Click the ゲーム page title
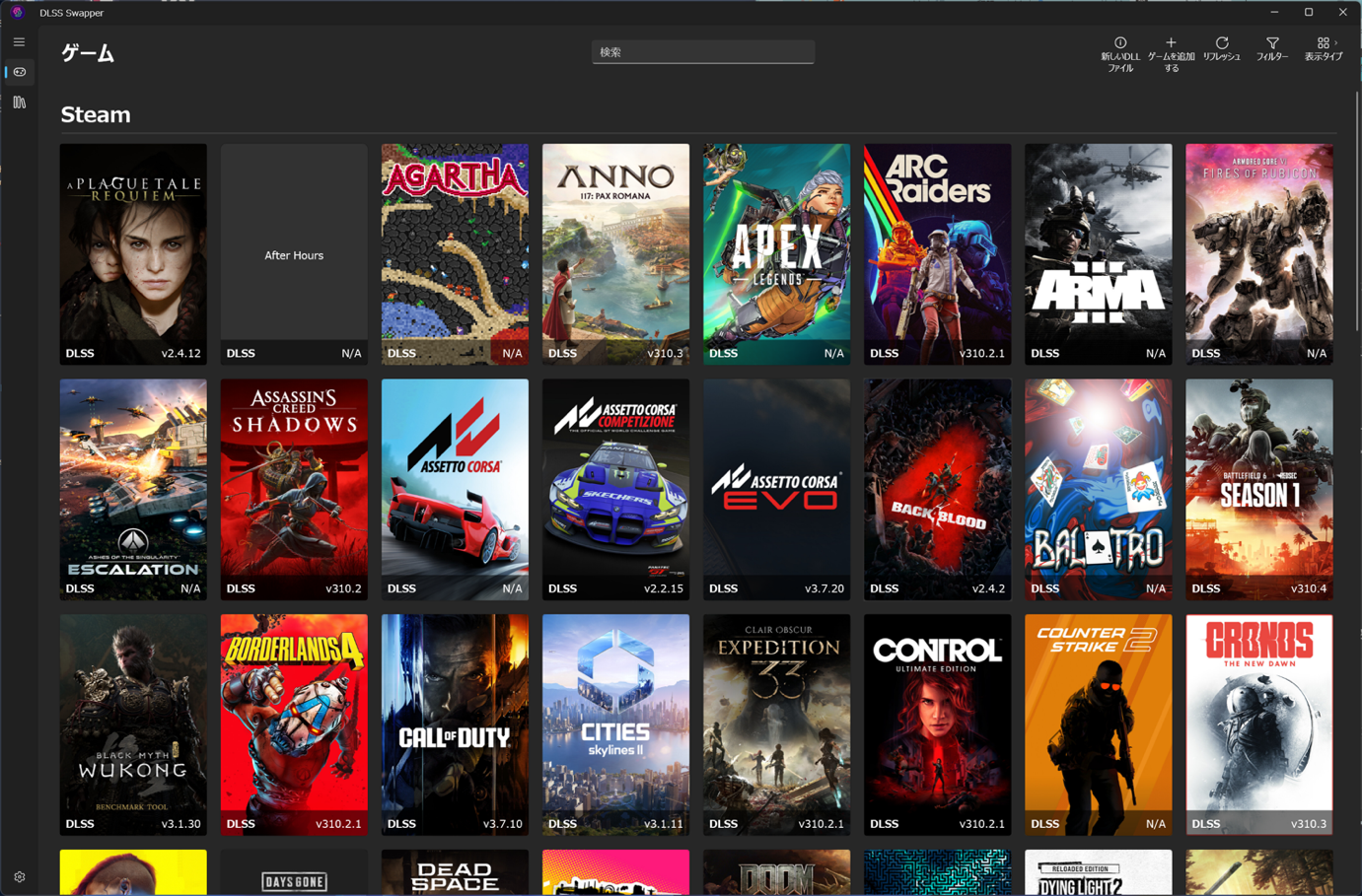This screenshot has height=896, width=1362. (88, 53)
